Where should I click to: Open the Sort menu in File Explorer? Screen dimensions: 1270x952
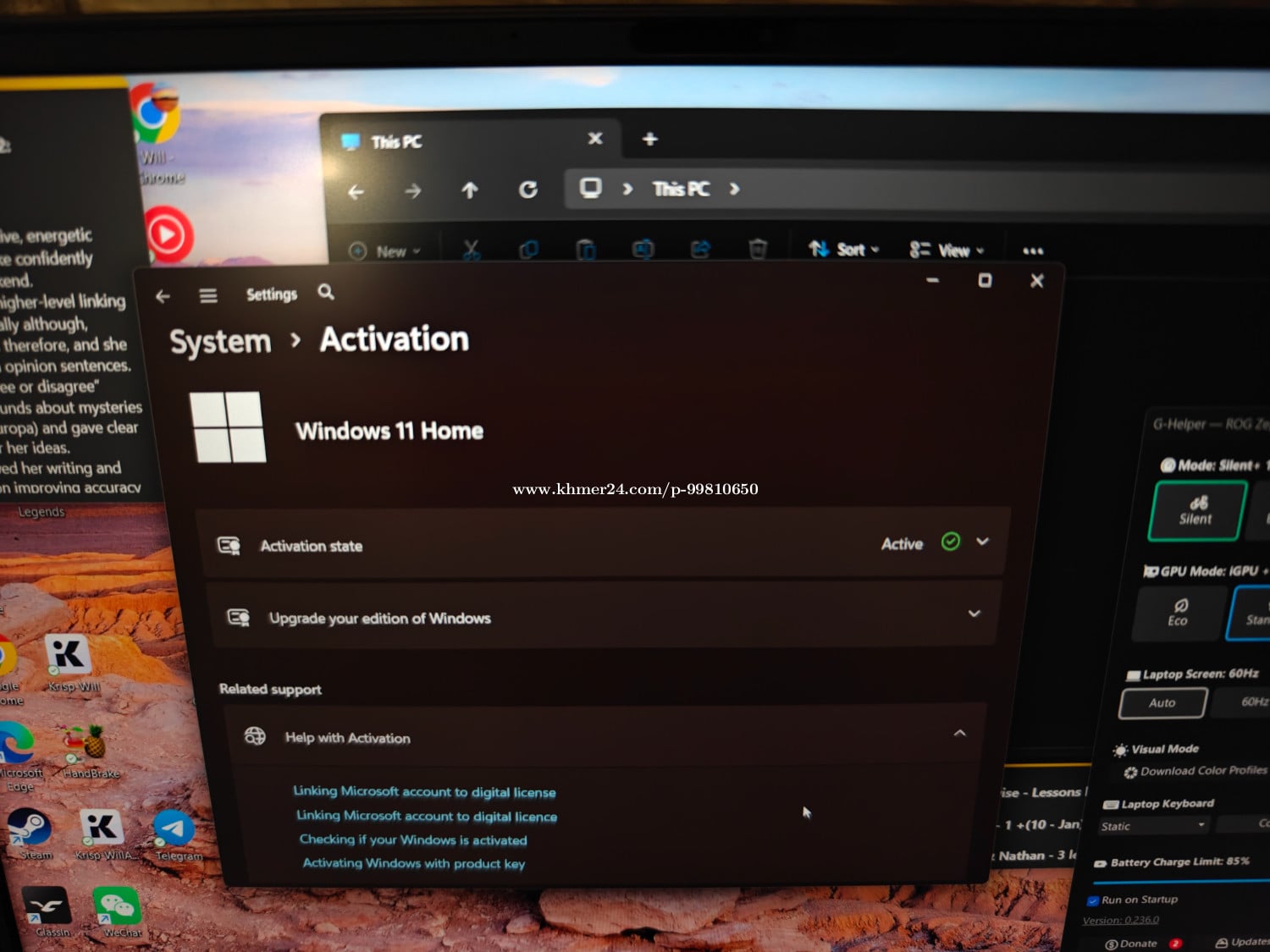(844, 250)
